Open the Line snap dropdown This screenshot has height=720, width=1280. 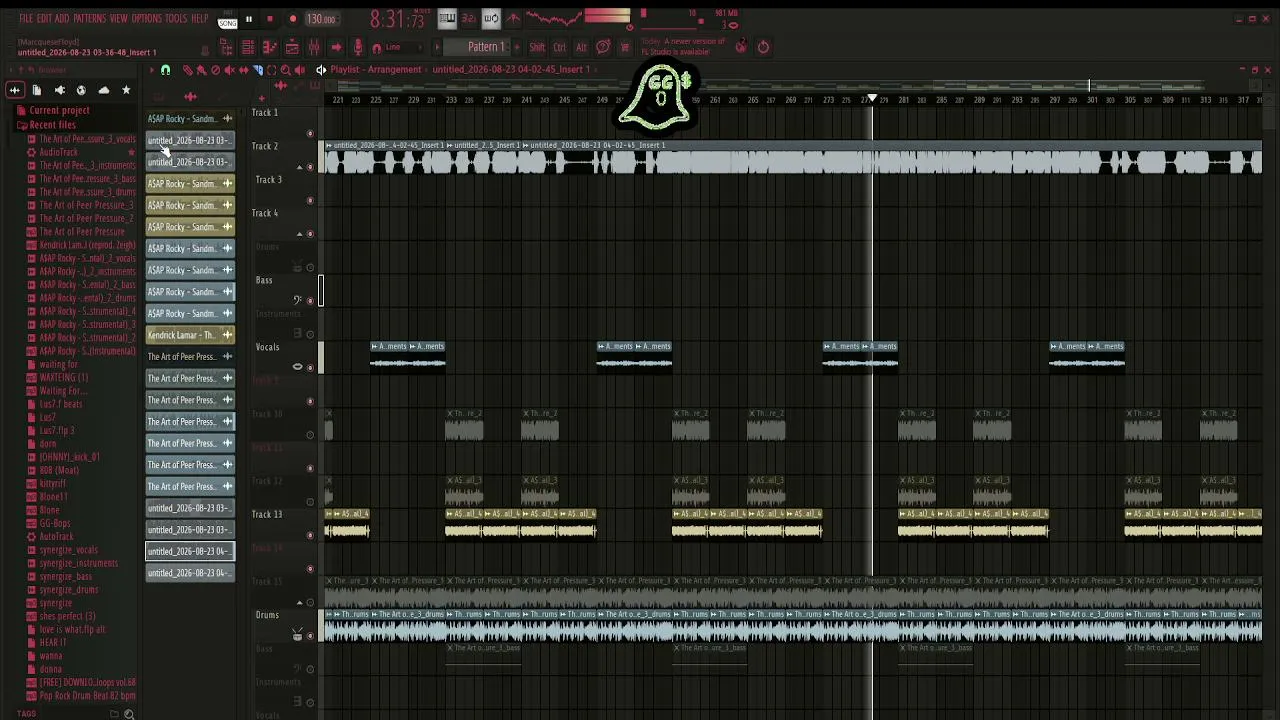[404, 47]
